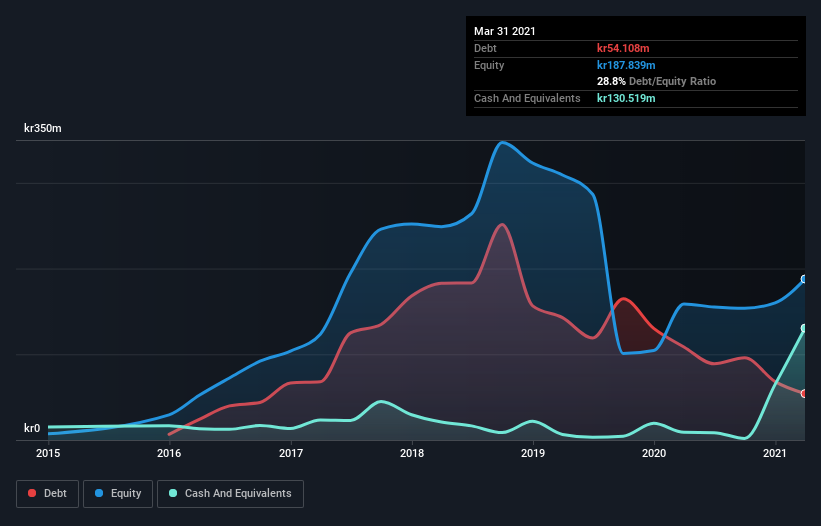
Task: Click the kr130.519m cash value
Action: 626,98
